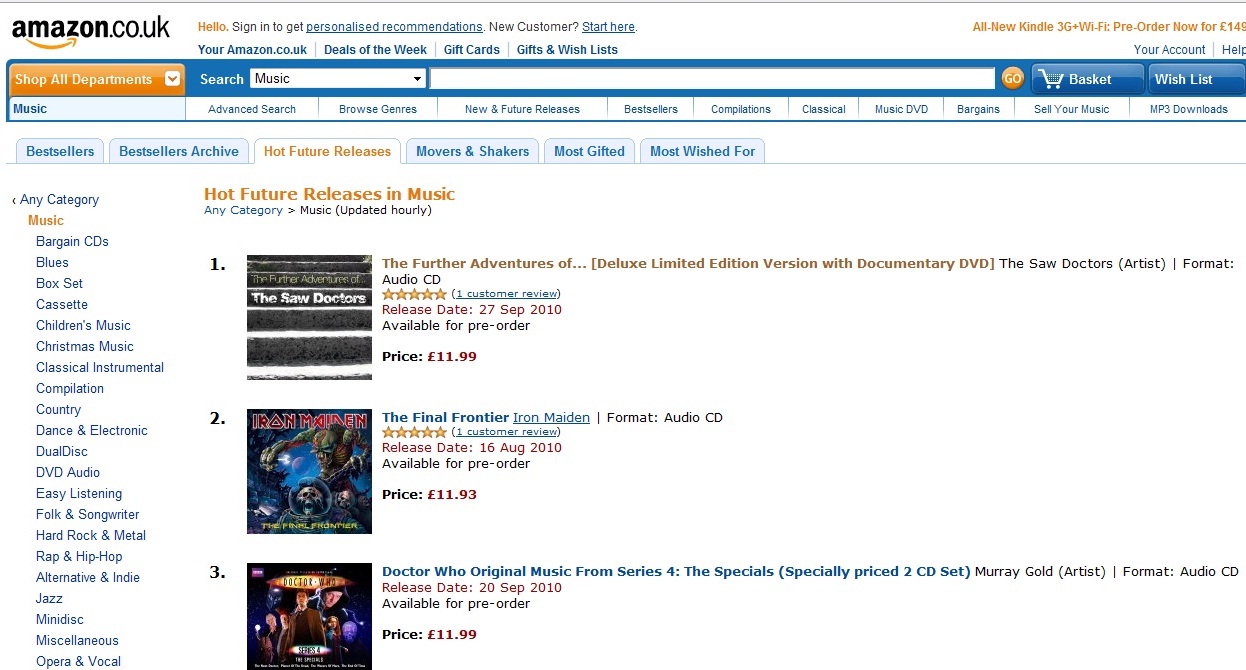
Task: Open customer review link for Saw Doctors album
Action: pos(507,294)
